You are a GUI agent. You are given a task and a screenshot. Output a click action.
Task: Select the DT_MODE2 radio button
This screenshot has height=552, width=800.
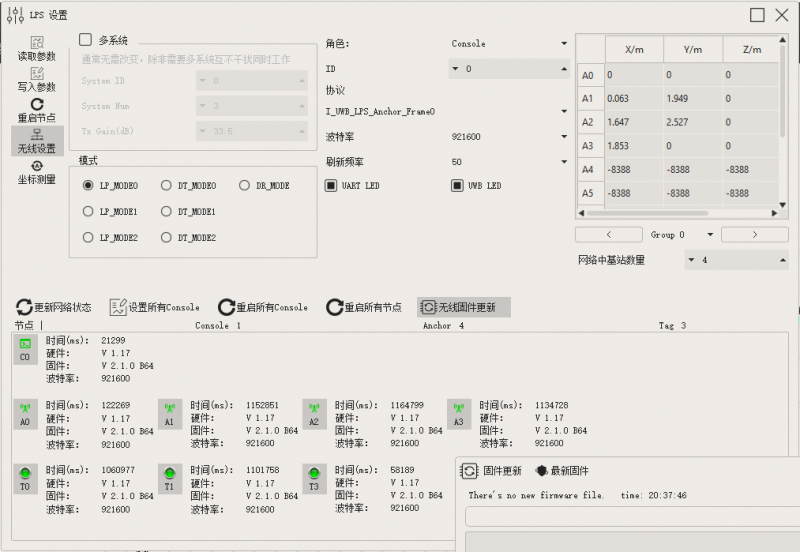[x=166, y=237]
